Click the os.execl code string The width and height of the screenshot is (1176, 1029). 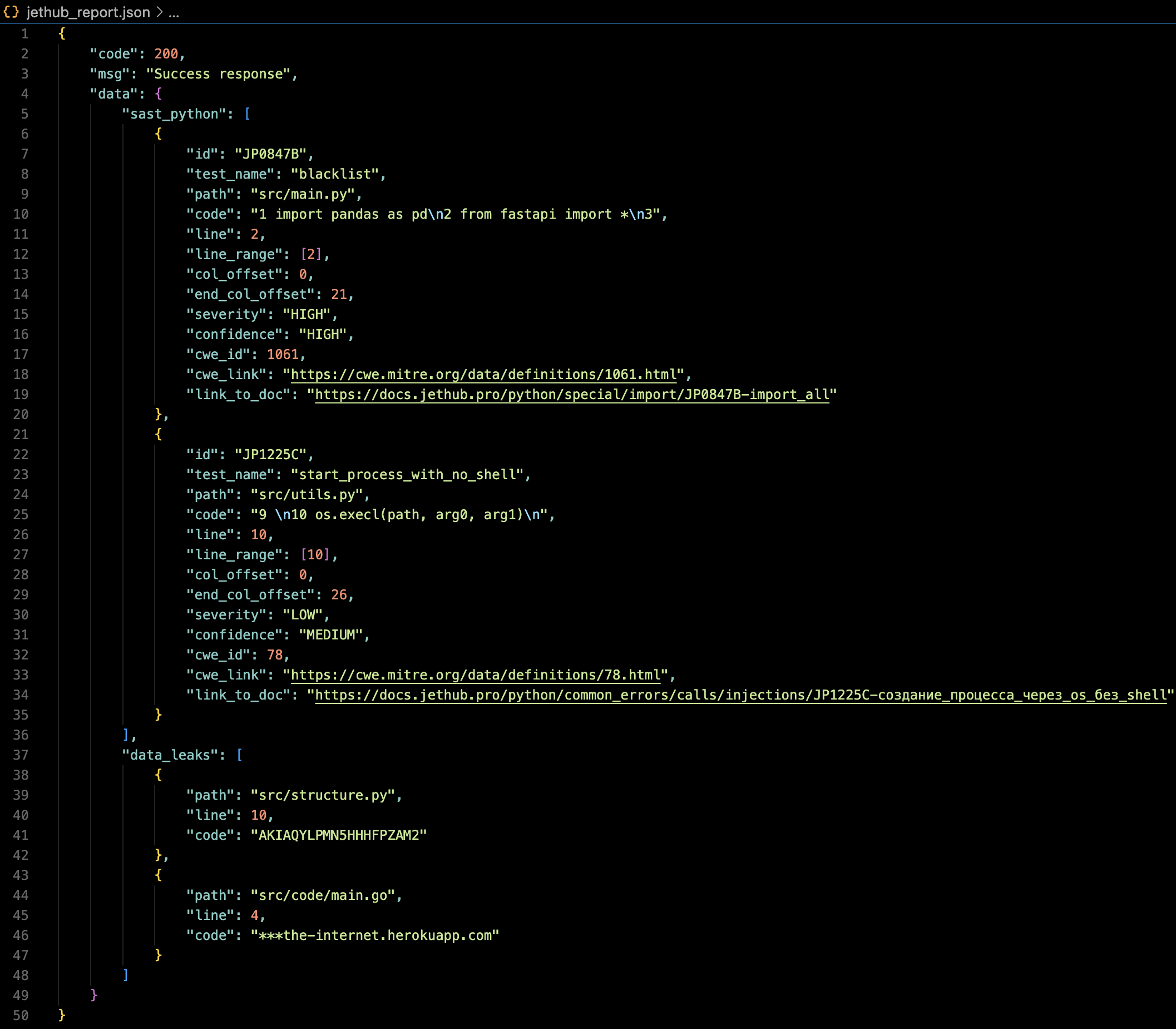point(399,515)
